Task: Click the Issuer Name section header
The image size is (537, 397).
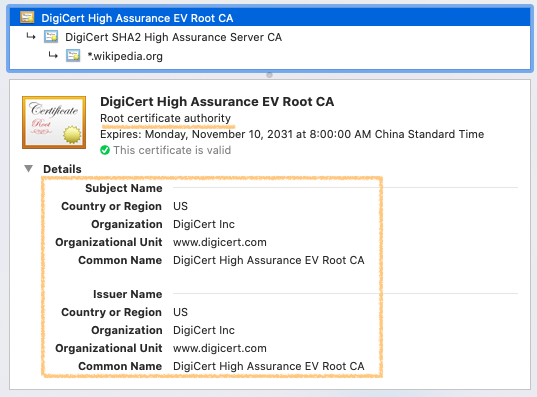Action: pyautogui.click(x=127, y=294)
